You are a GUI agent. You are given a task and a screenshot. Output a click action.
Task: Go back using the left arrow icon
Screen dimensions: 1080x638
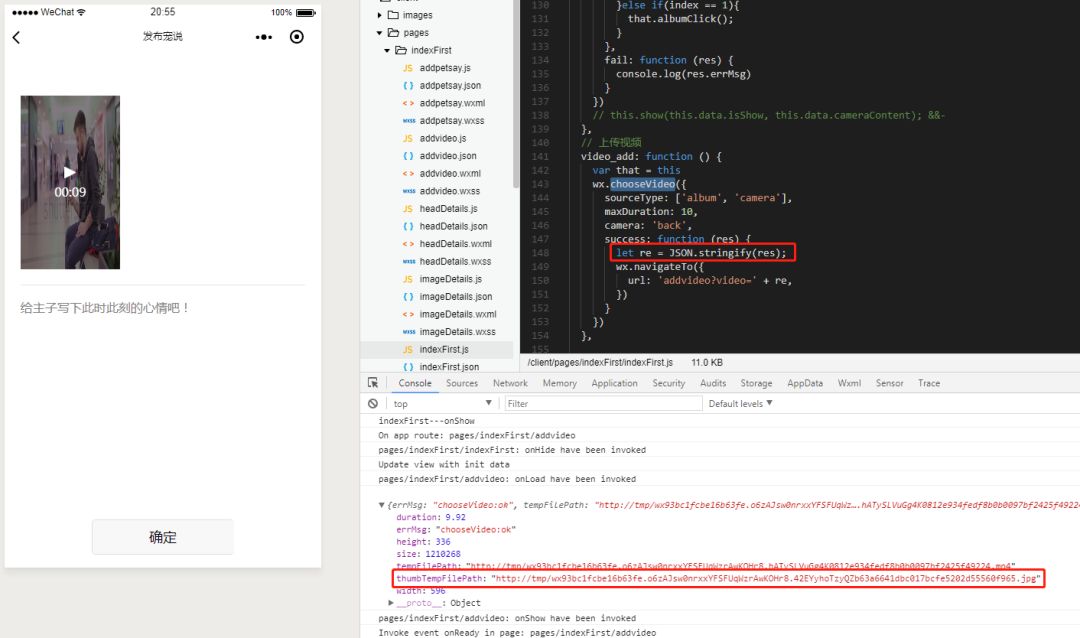[17, 37]
